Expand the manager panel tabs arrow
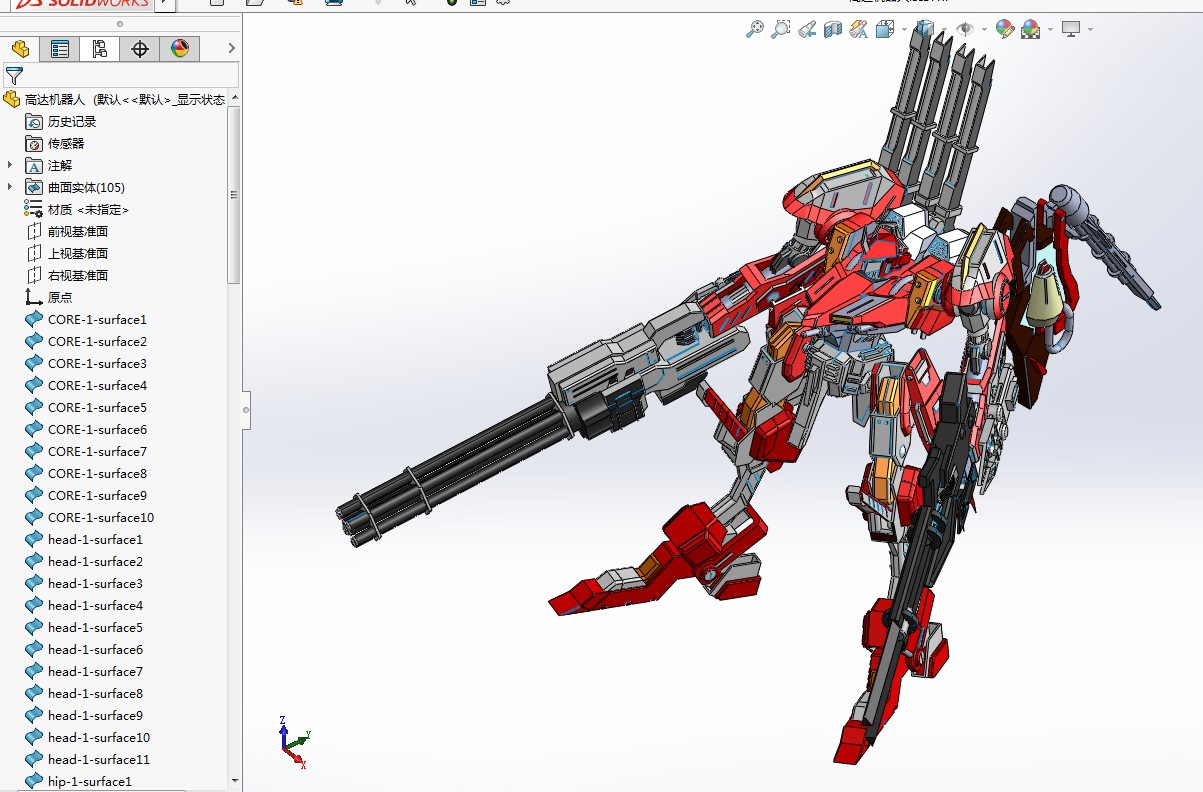1203x792 pixels. (x=232, y=48)
